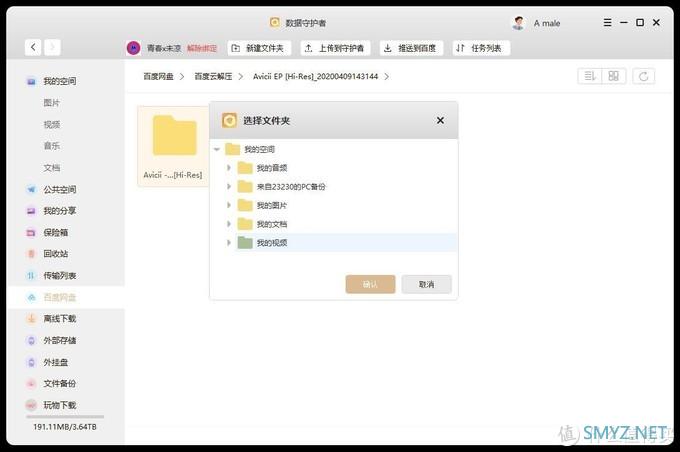This screenshot has width=680, height=452.
Task: Open 音乐 in sidebar
Action: click(52, 146)
